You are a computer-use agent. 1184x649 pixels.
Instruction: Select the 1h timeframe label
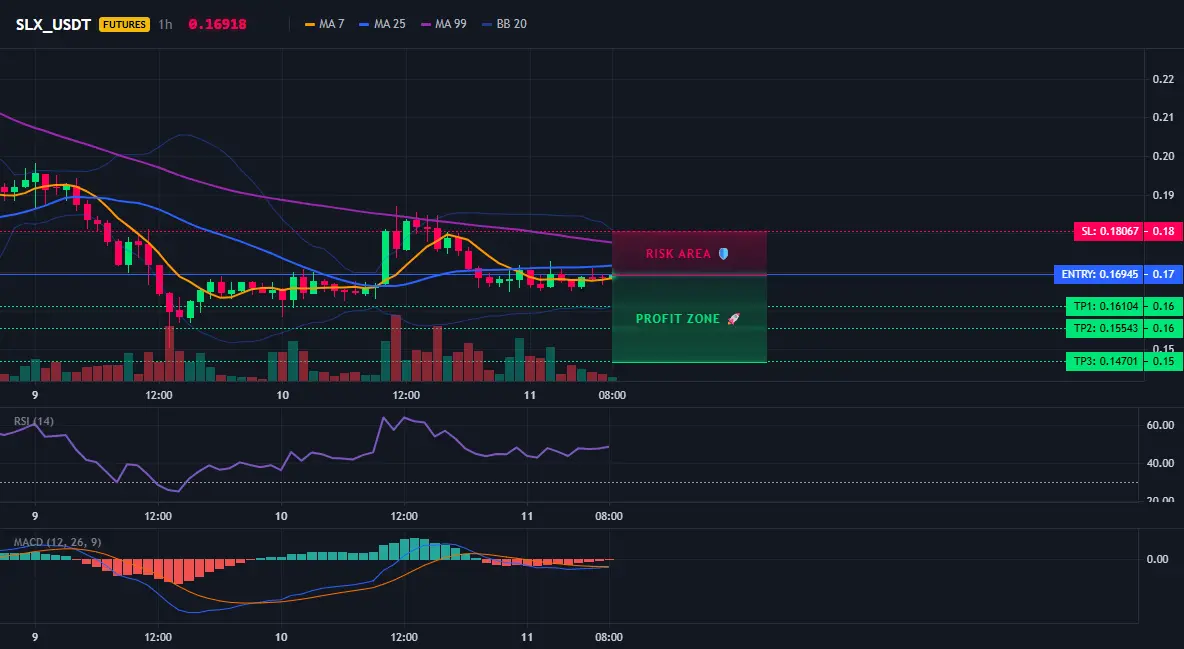click(x=165, y=24)
